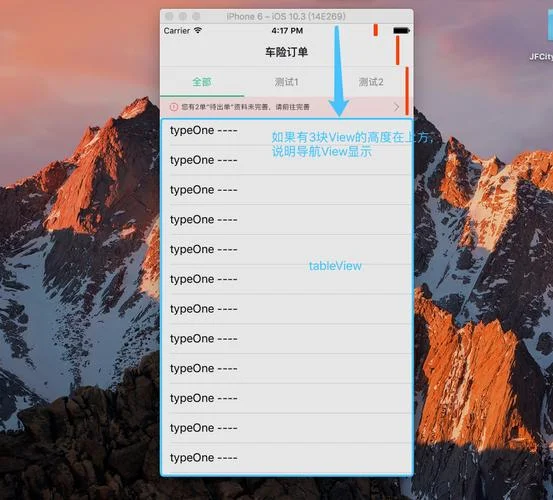Click the iPhone 6 – iOS 10.3 title bar
553x500 pixels.
click(286, 16)
